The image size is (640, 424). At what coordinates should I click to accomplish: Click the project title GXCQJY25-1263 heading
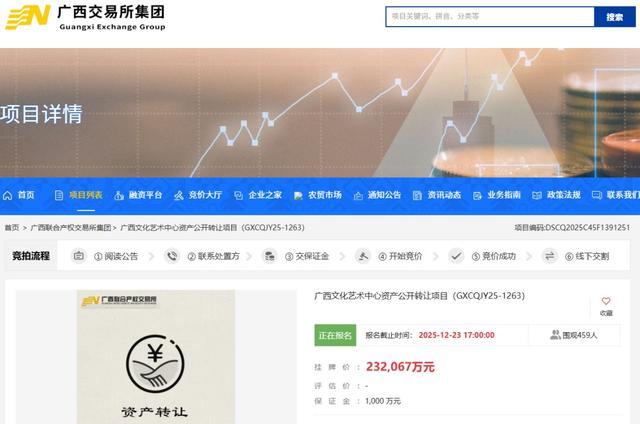coord(420,295)
